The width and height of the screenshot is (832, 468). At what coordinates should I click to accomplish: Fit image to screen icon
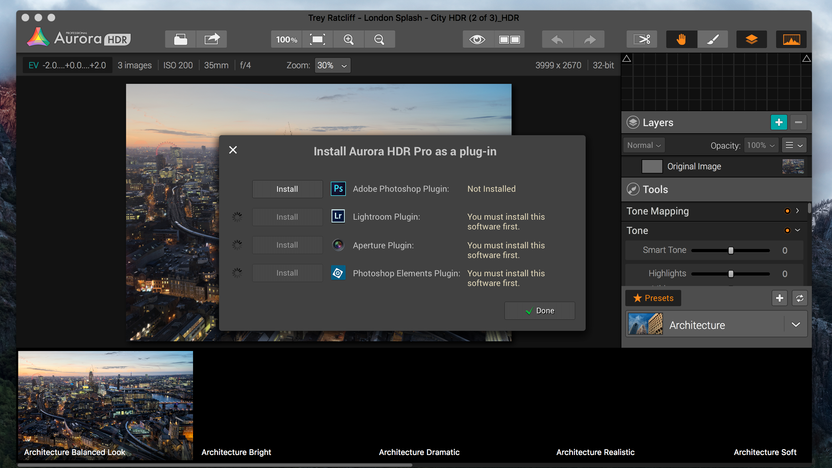click(317, 39)
